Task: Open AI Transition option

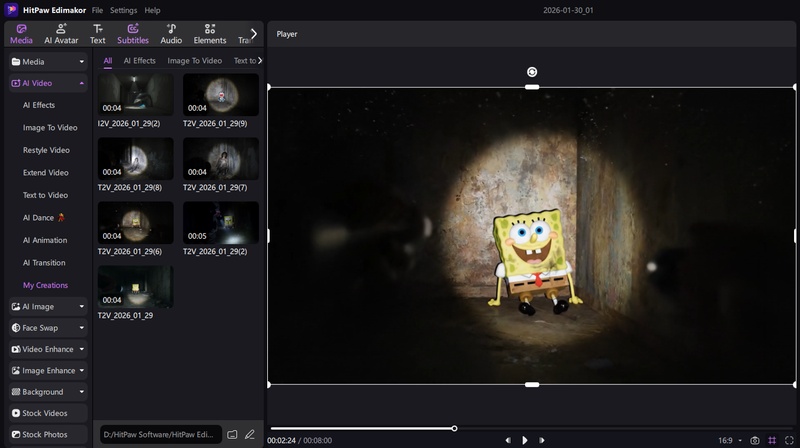Action: (44, 263)
